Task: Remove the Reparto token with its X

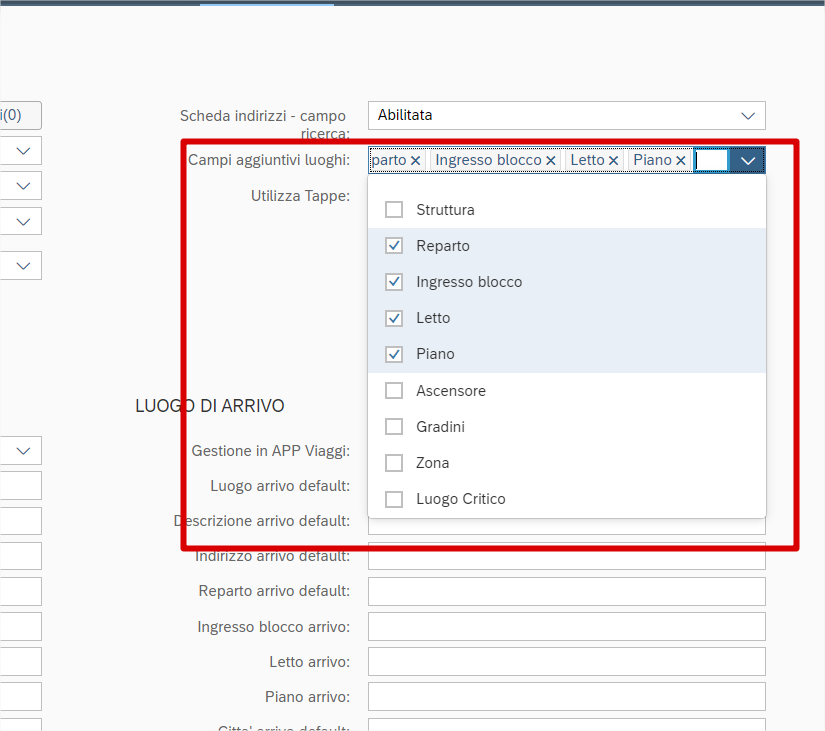Action: (x=415, y=160)
